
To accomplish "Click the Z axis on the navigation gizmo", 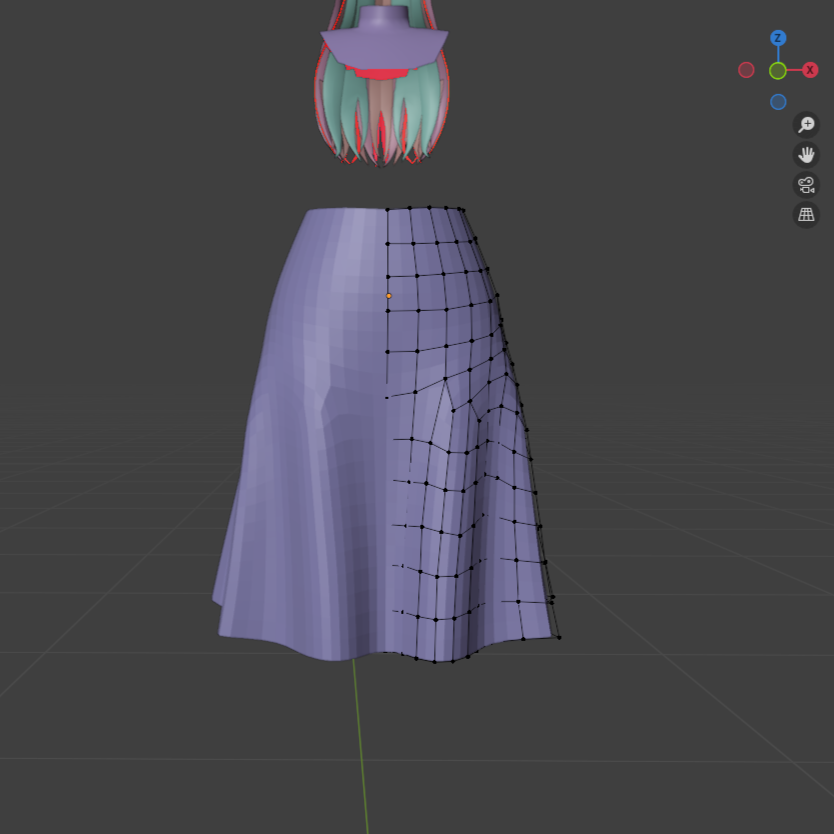I will pyautogui.click(x=778, y=37).
